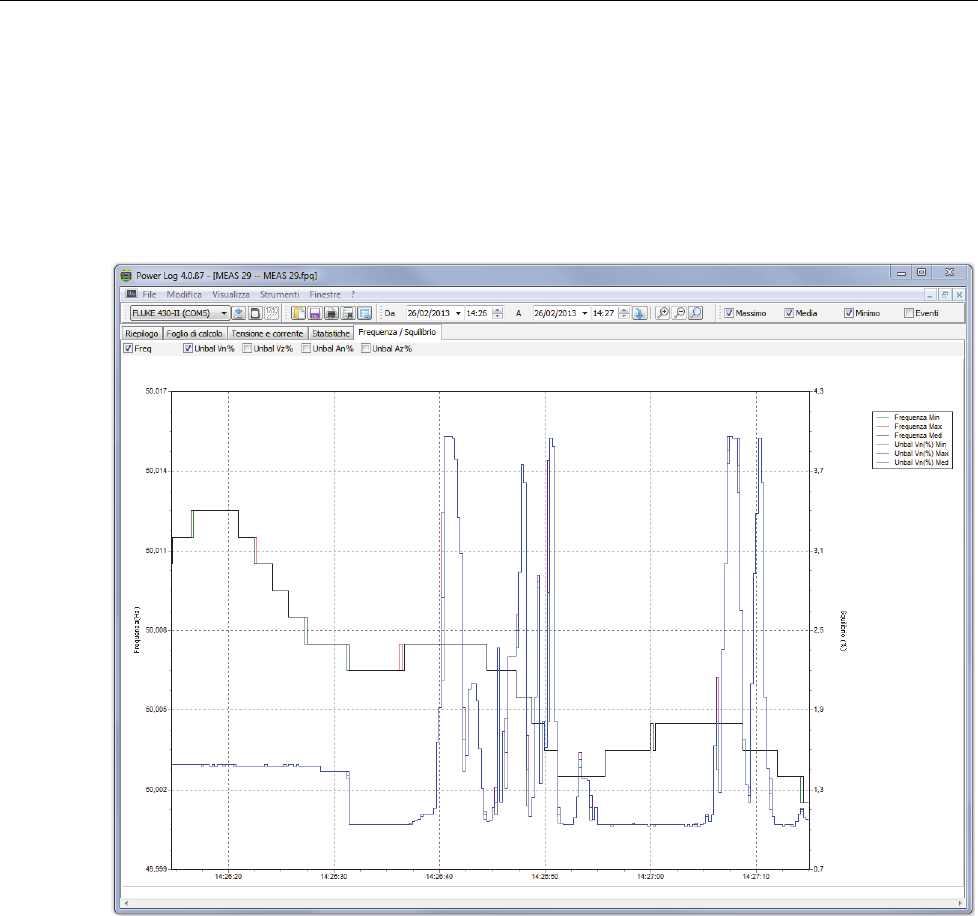Viewport: 978px width, 916px height.
Task: Click the Squilibrio (%) right axis label
Action: (844, 630)
